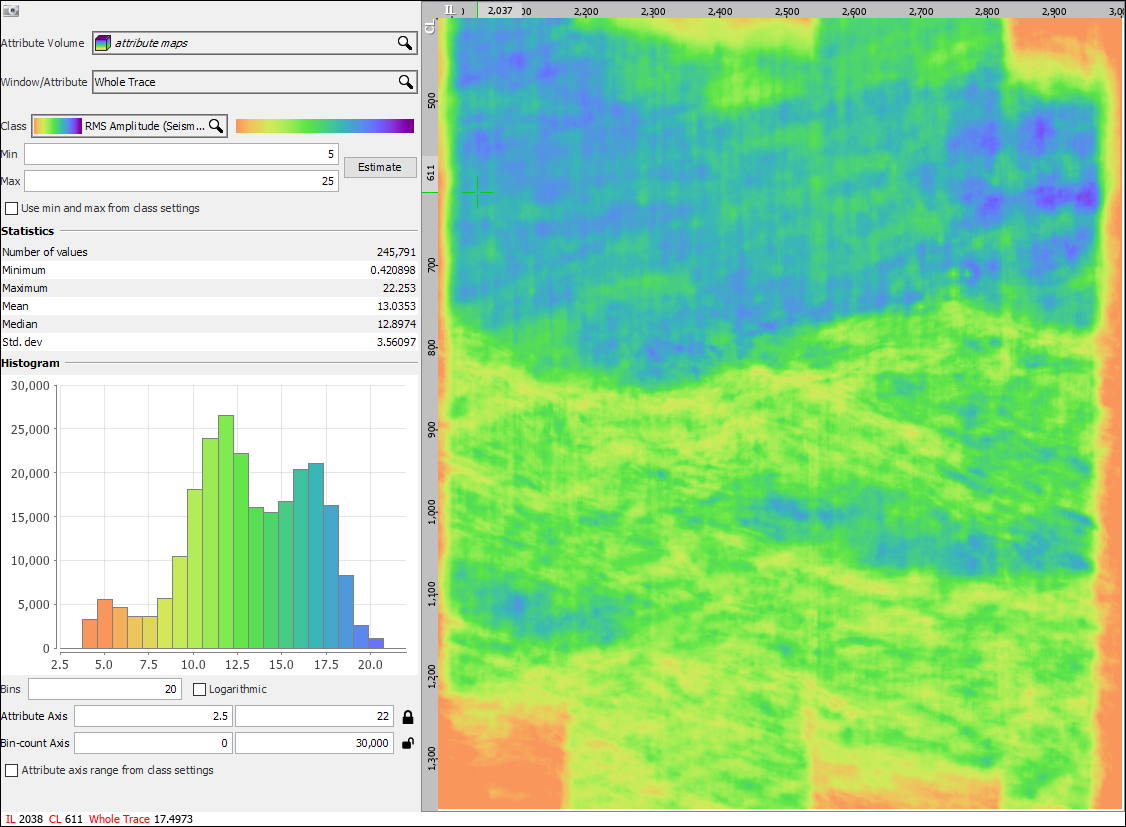Open the Window/Attribute search magnifier
Image resolution: width=1126 pixels, height=827 pixels.
[406, 82]
